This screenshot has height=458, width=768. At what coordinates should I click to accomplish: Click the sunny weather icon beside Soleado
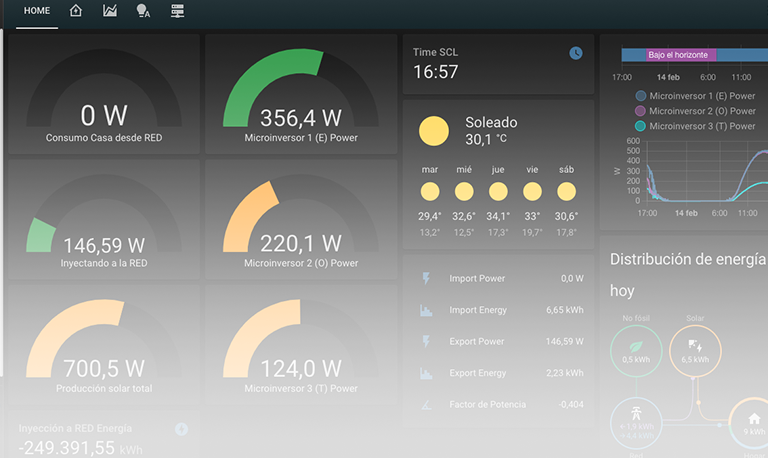433,131
